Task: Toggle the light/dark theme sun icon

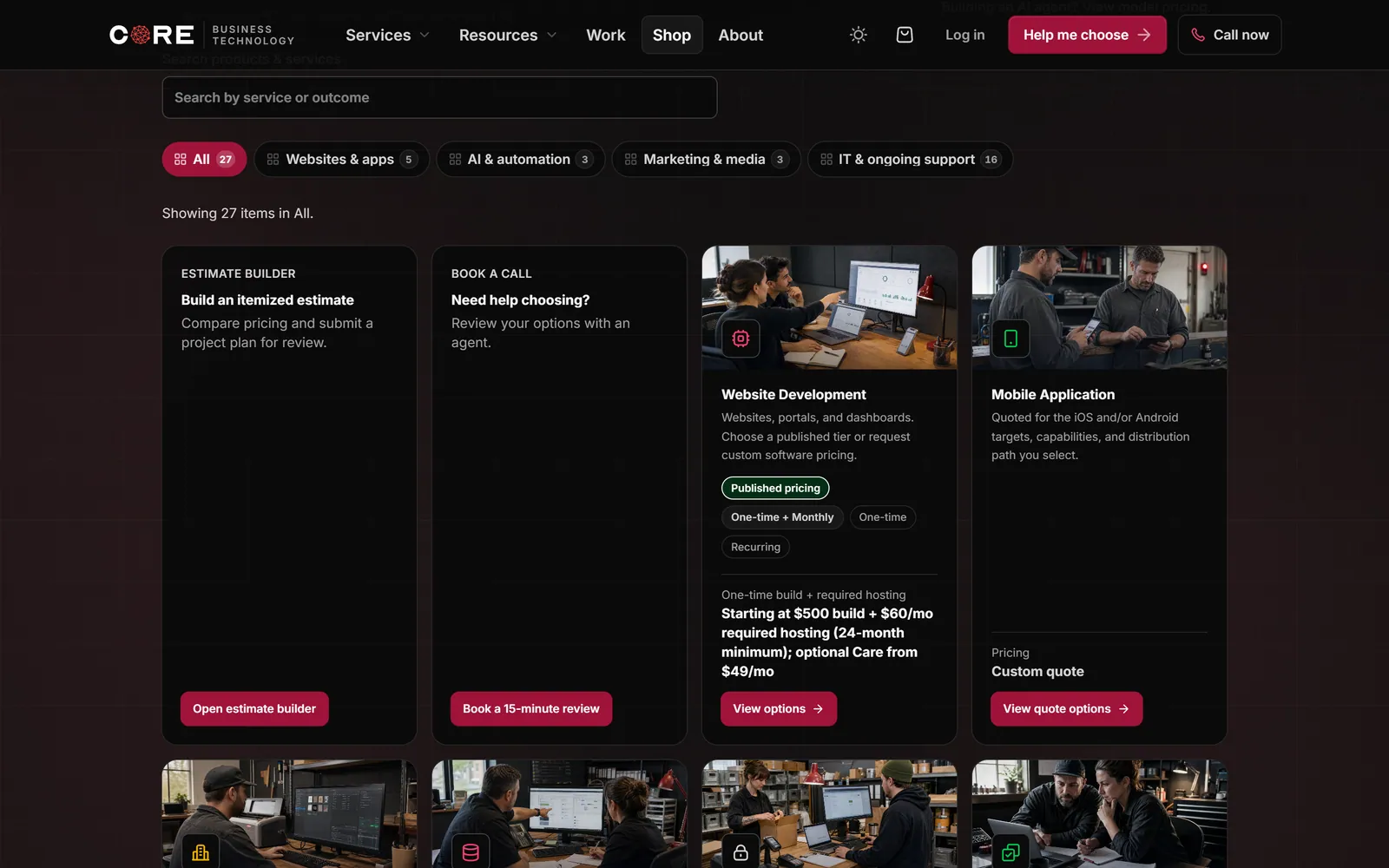Action: click(859, 35)
